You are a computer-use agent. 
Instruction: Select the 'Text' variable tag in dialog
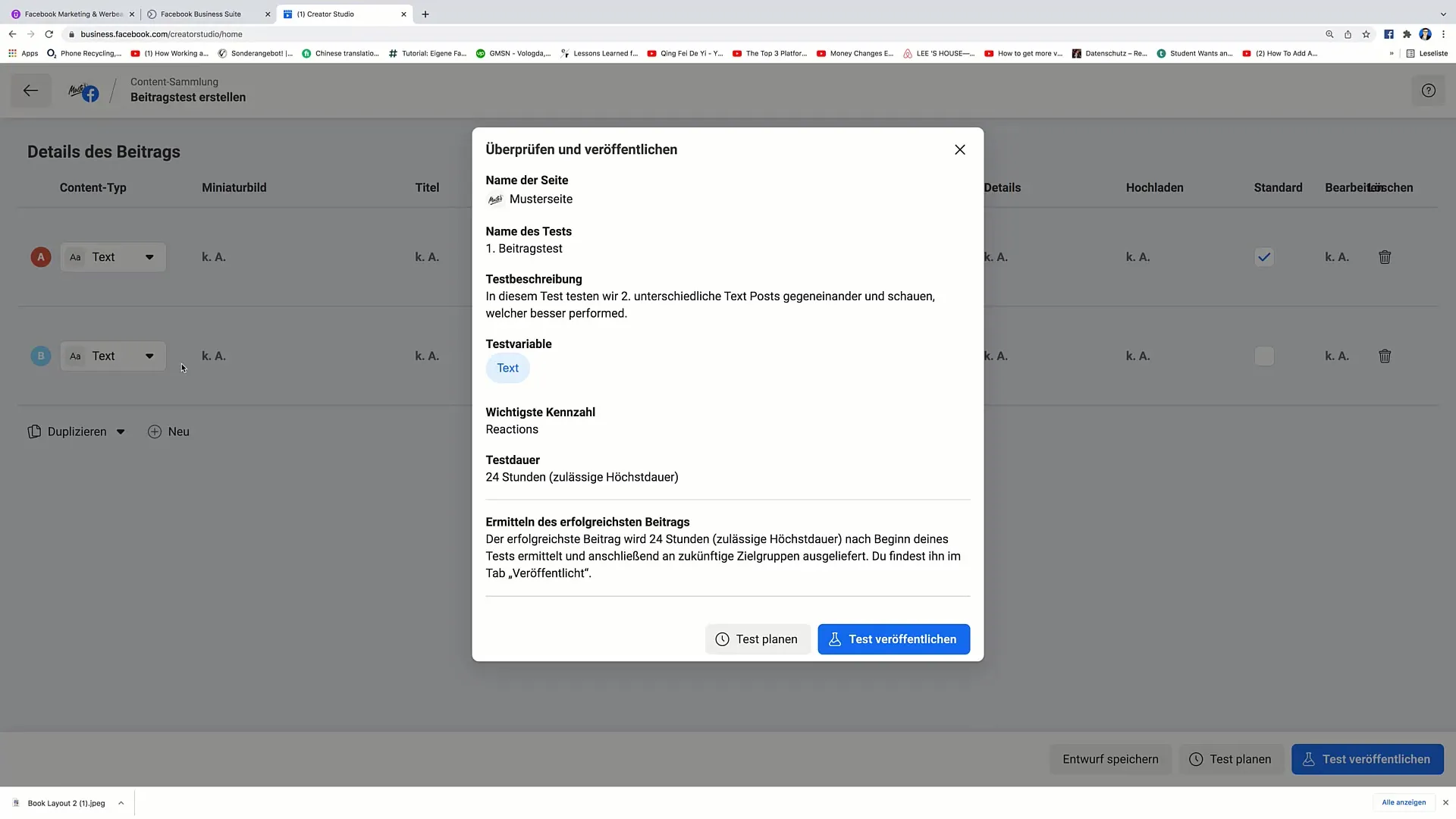[x=508, y=368]
